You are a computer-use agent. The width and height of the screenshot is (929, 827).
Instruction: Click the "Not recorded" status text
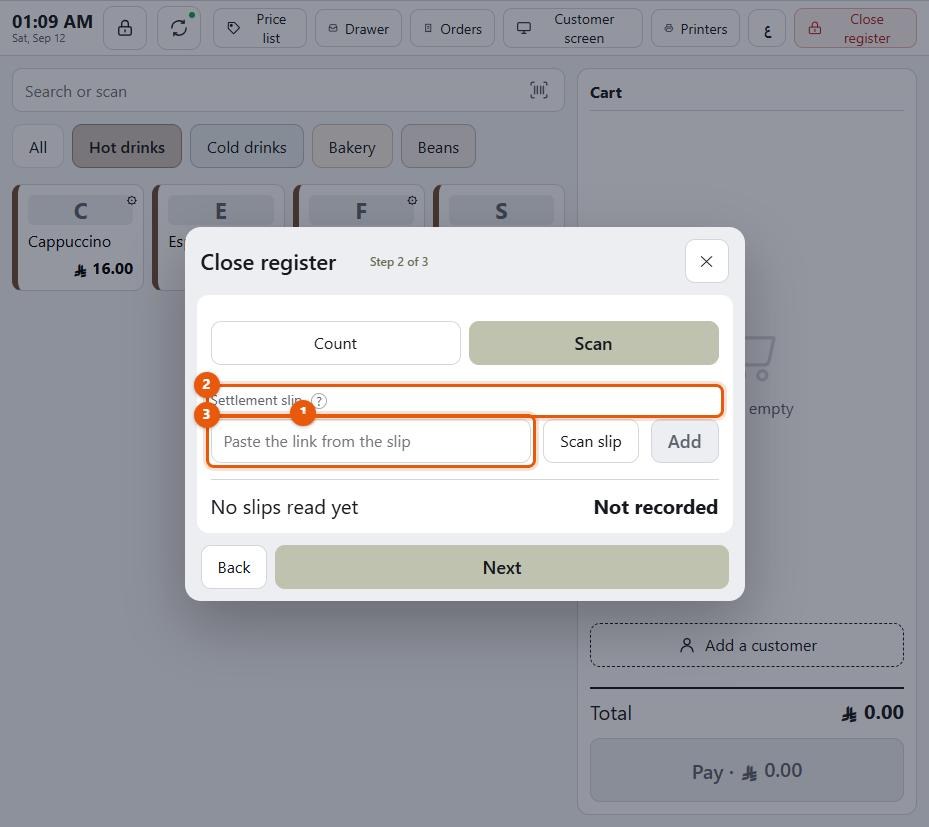656,508
